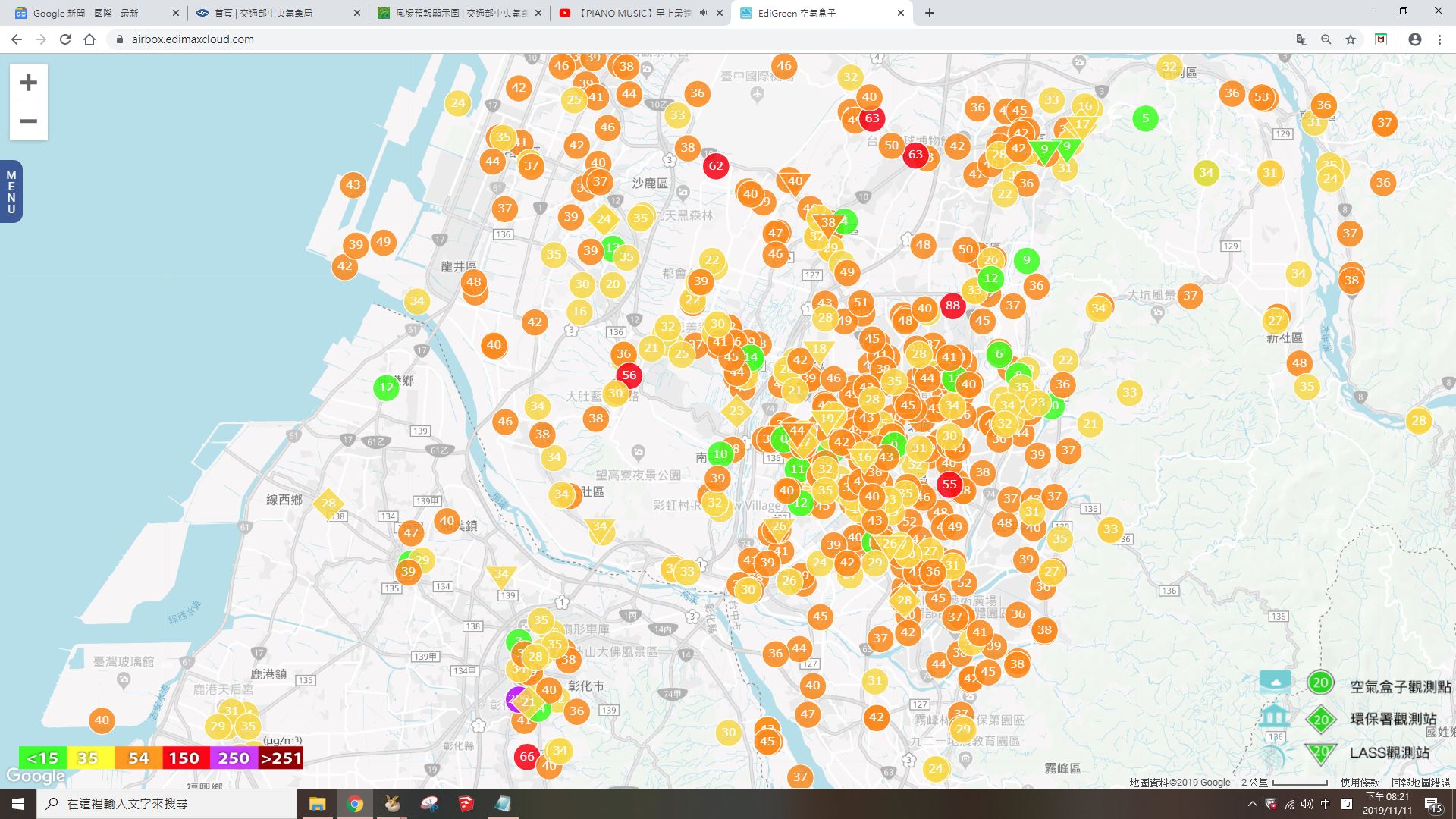
Task: Select the yellow diamond 28 station near 線西鄉
Action: click(328, 503)
